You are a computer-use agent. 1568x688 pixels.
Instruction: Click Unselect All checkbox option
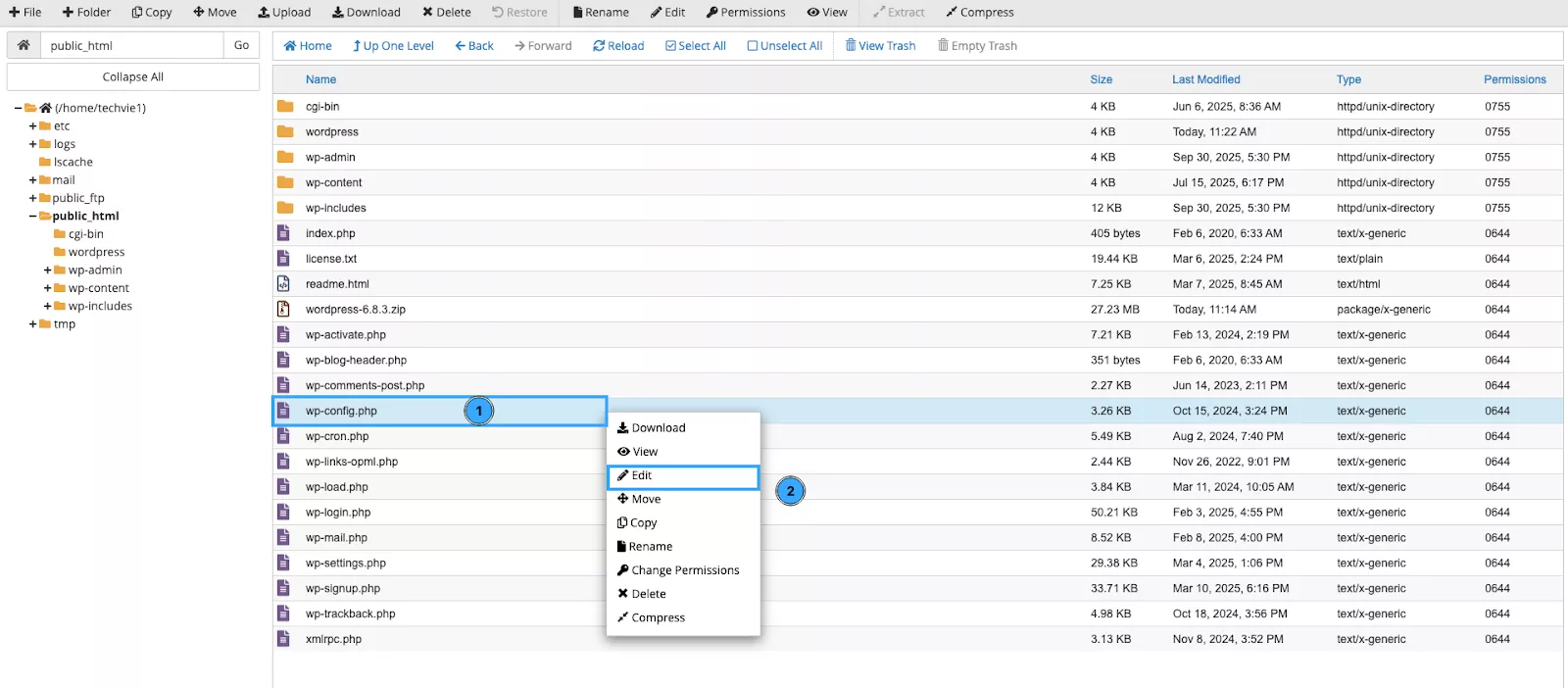784,46
